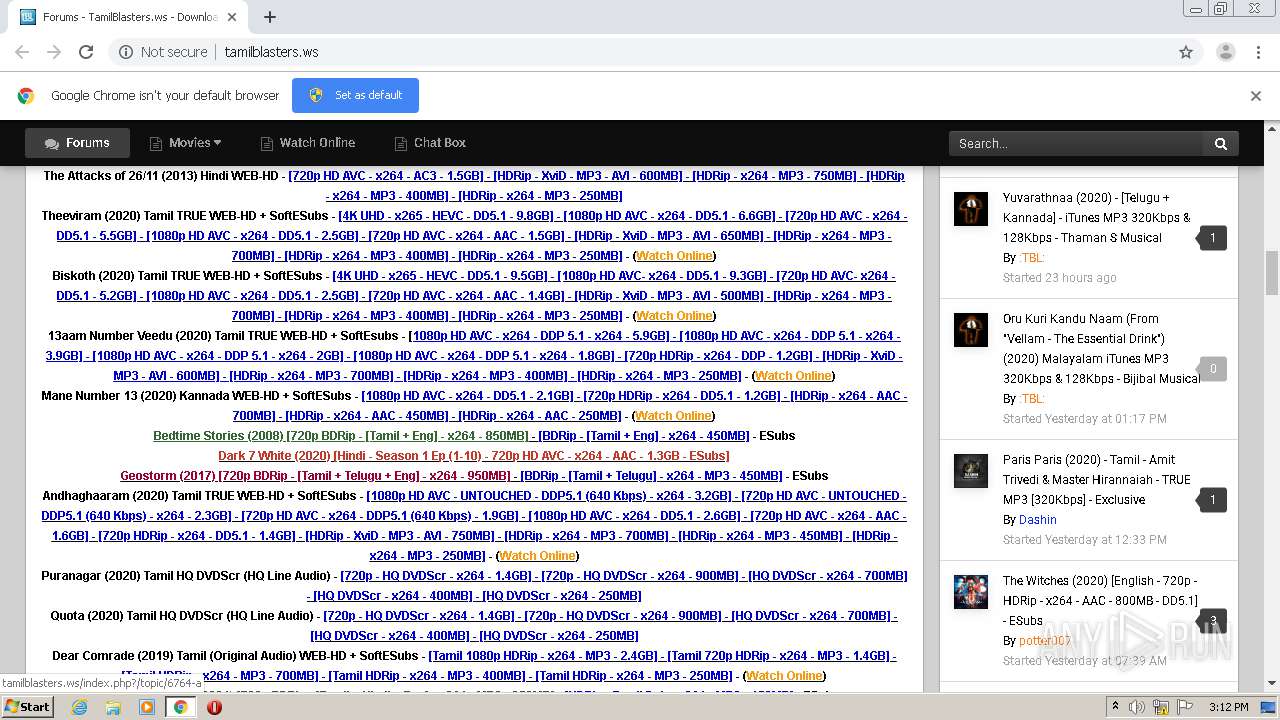Open The Witches (2020) English 720p topic link

(1100, 601)
